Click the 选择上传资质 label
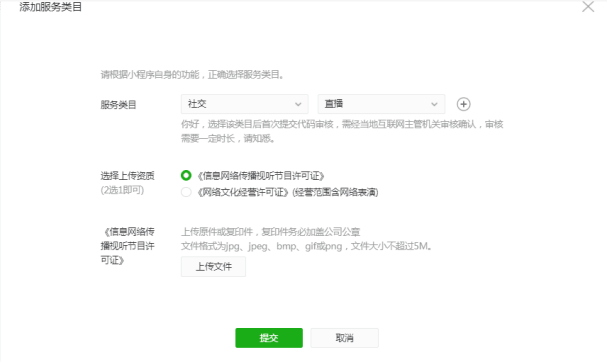This screenshot has width=607, height=363. tap(127, 176)
